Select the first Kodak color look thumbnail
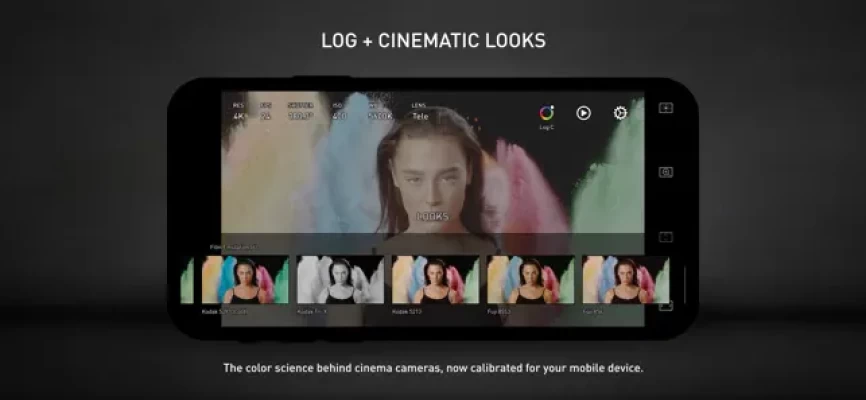 click(x=245, y=280)
